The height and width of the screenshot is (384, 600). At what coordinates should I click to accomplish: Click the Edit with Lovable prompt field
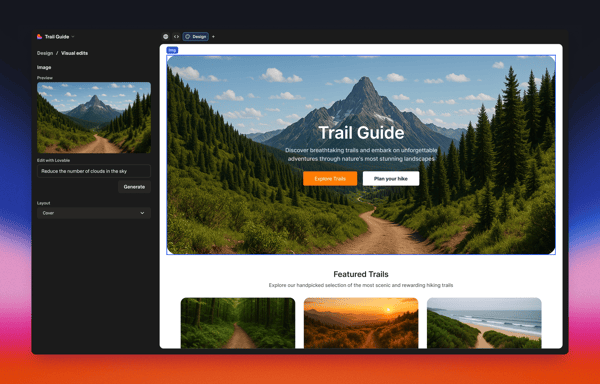point(94,171)
